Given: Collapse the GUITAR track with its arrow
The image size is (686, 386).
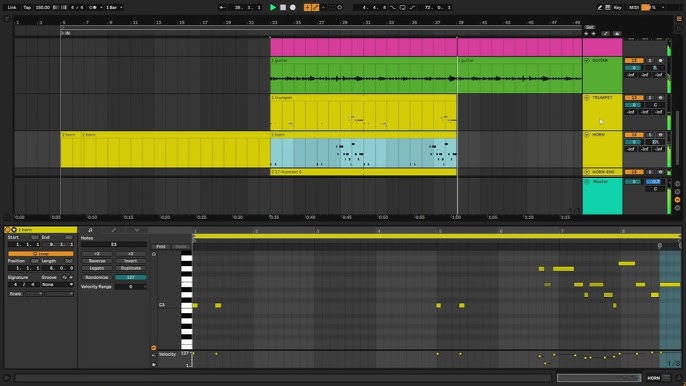Looking at the screenshot, I should tap(587, 60).
